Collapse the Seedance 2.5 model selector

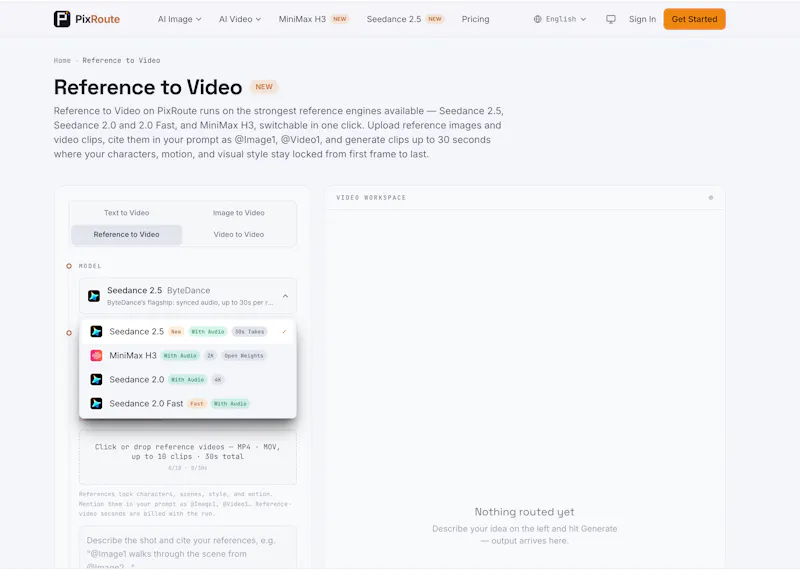pyautogui.click(x=188, y=295)
